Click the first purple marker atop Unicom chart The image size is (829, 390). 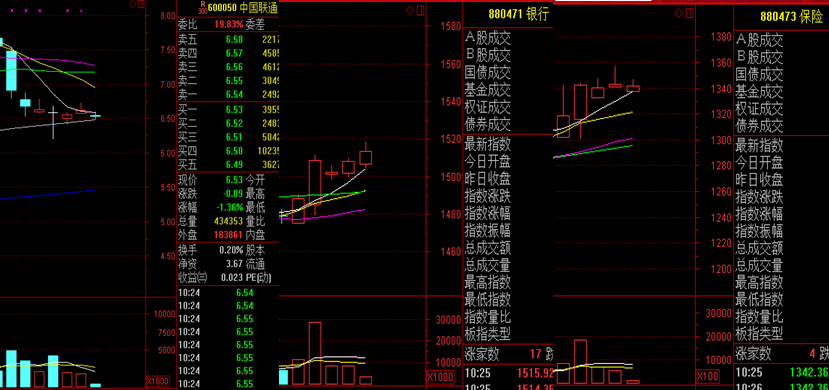(12, 11)
